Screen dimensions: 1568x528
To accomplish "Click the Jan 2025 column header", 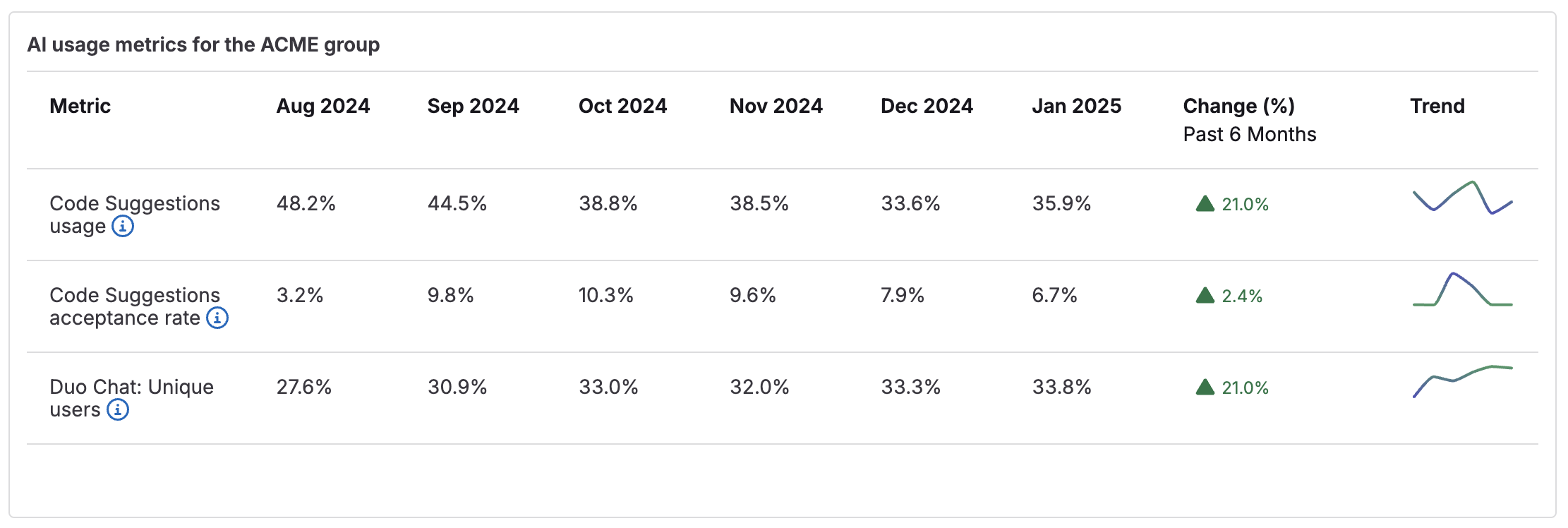I will [1076, 107].
